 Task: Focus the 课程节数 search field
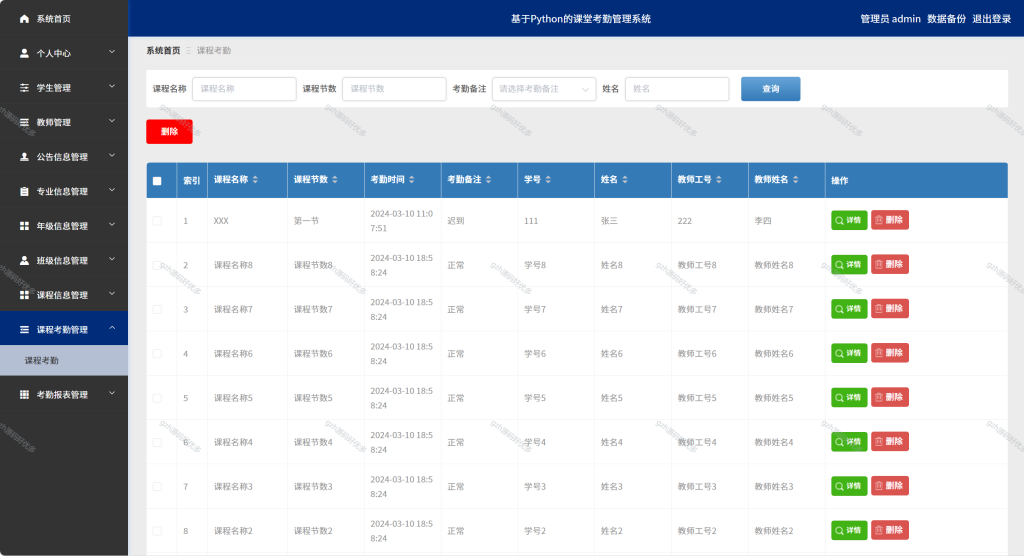point(394,89)
